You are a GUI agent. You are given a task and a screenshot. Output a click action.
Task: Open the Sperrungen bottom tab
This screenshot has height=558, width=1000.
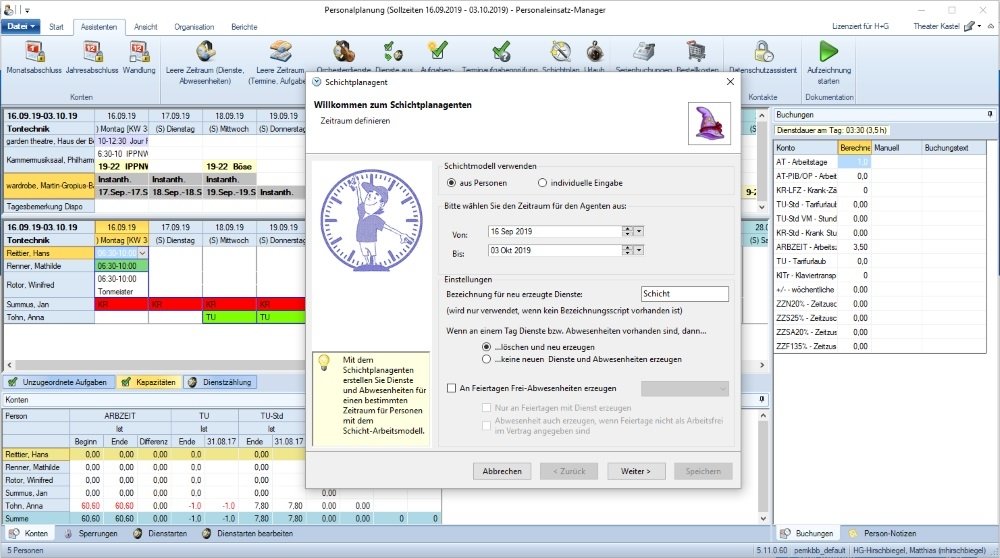click(x=91, y=533)
